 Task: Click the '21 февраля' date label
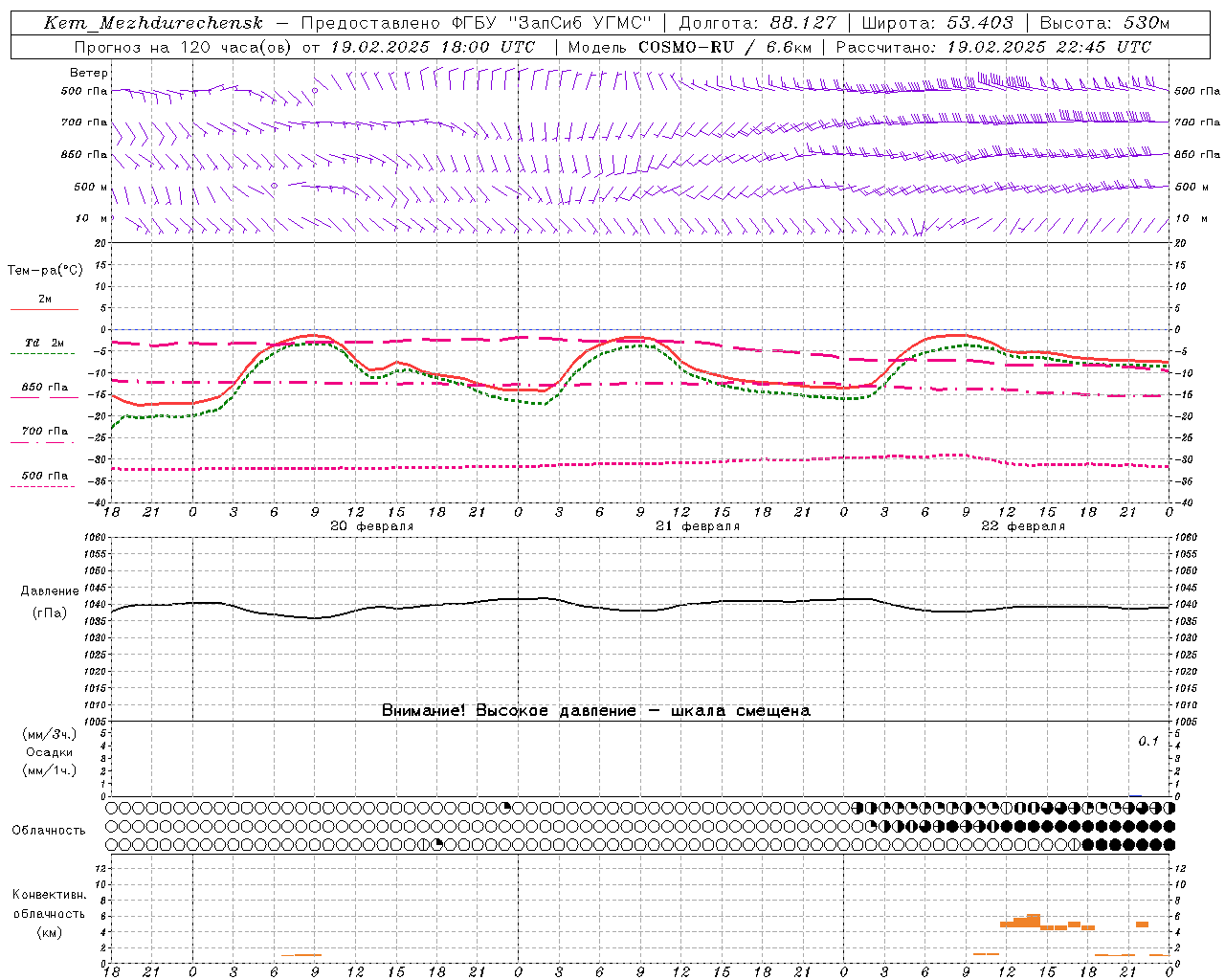698,526
